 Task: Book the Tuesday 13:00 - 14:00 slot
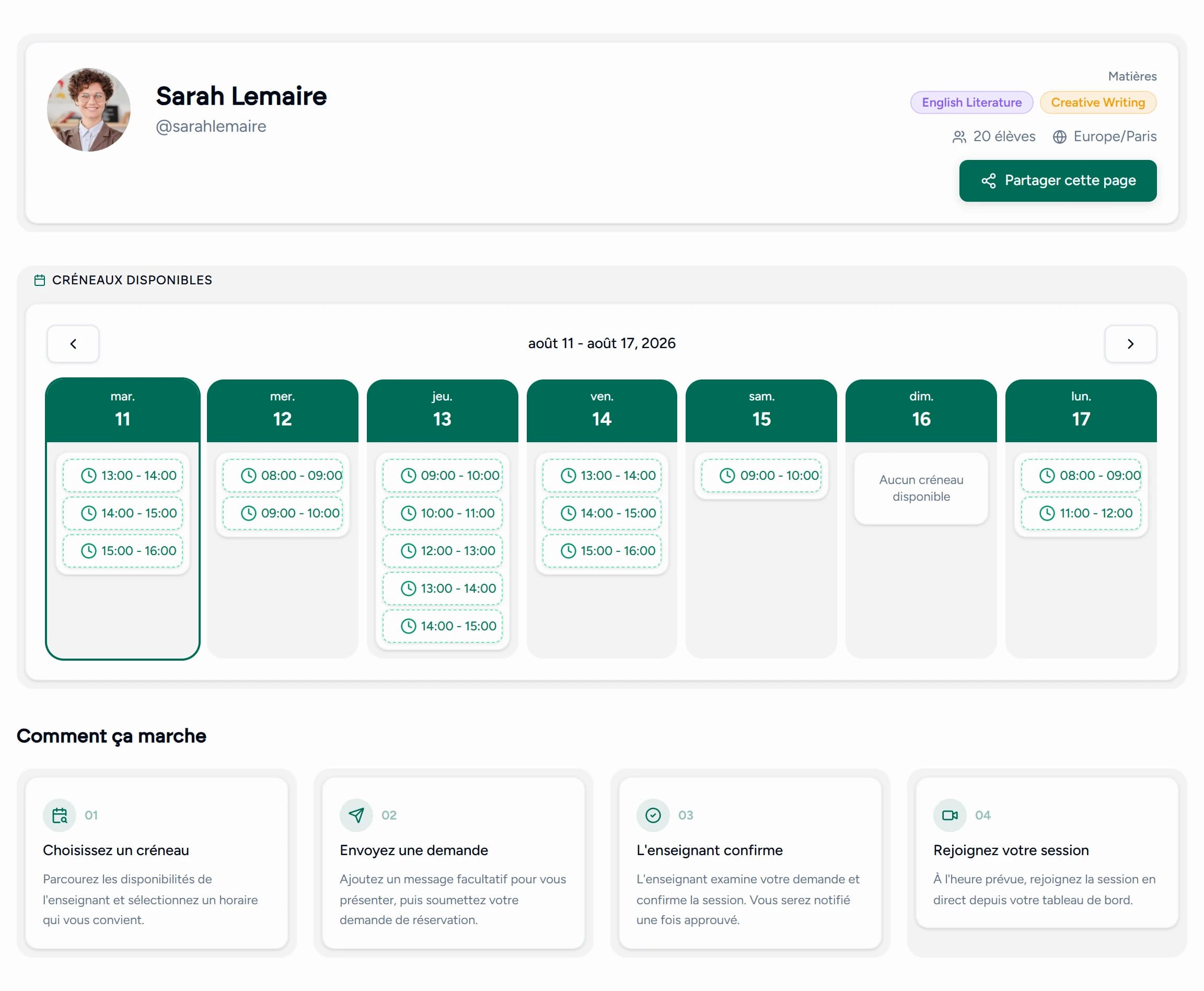123,476
